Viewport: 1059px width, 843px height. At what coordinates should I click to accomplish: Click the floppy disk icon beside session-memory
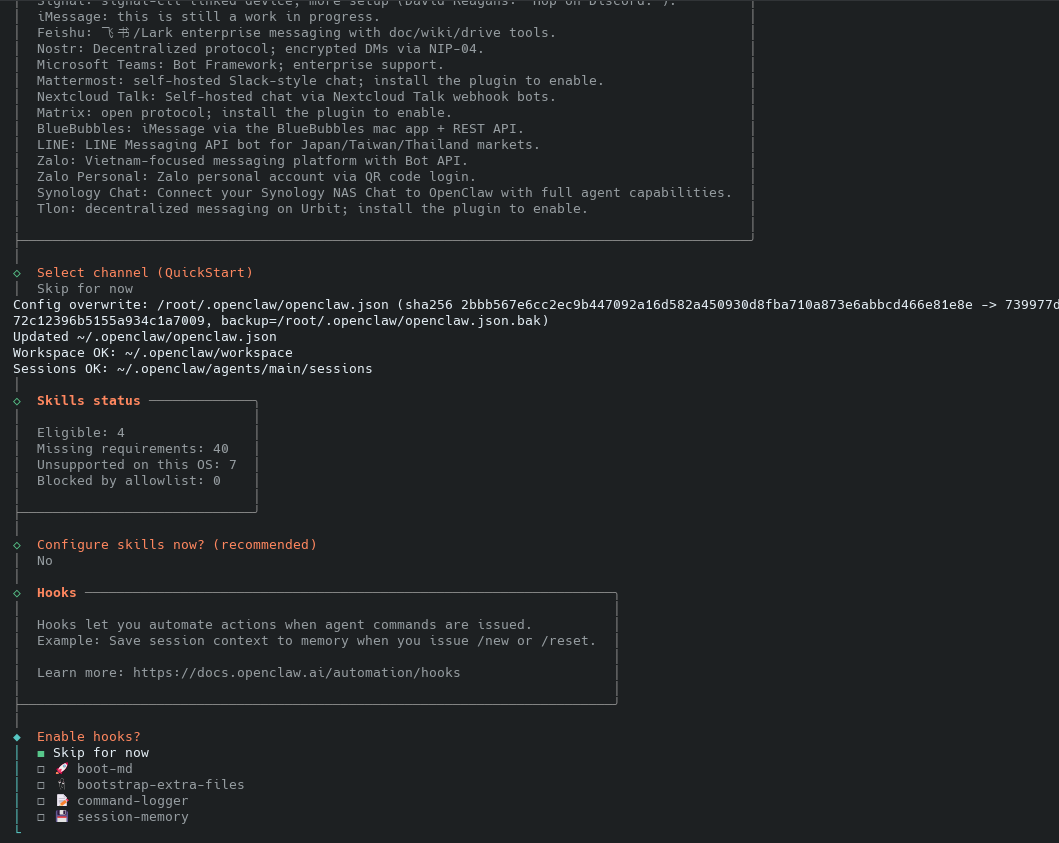pos(62,817)
